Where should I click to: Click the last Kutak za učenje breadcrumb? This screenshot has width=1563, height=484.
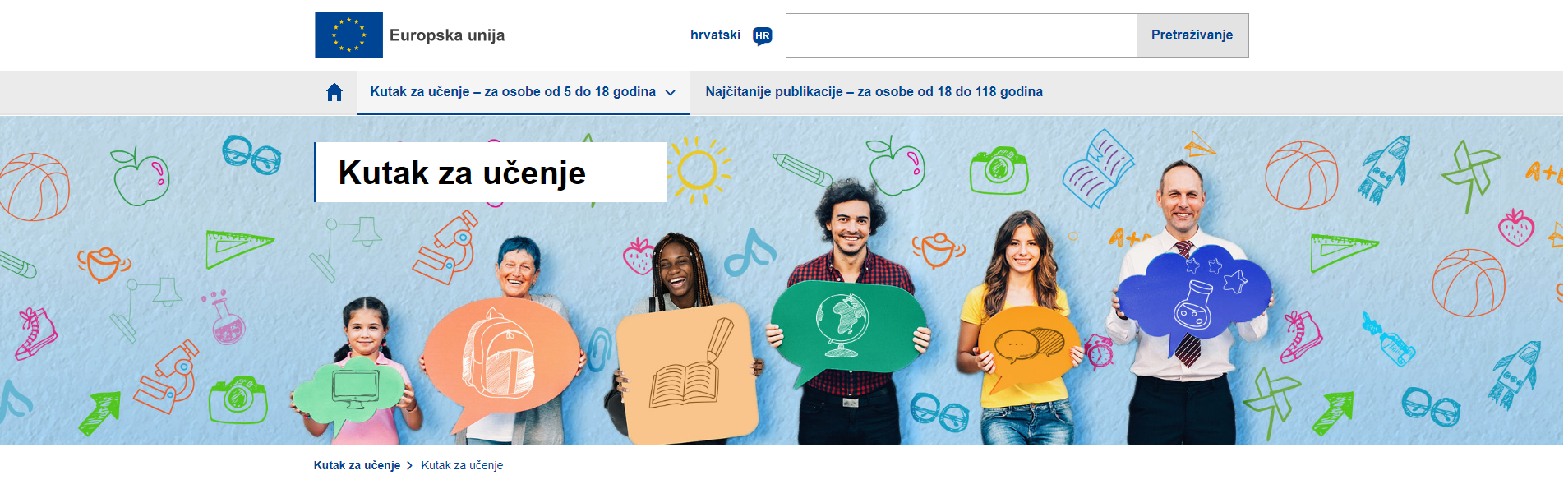[462, 466]
